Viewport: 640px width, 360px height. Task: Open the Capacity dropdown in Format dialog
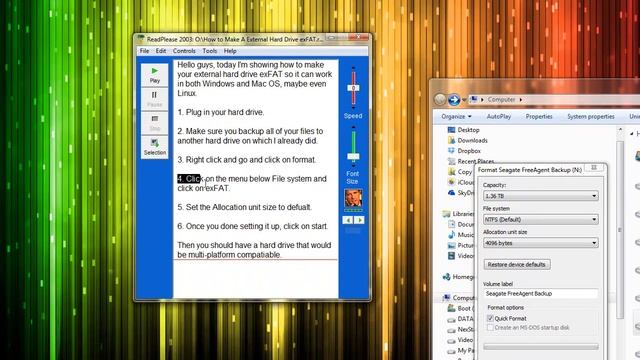[540, 196]
